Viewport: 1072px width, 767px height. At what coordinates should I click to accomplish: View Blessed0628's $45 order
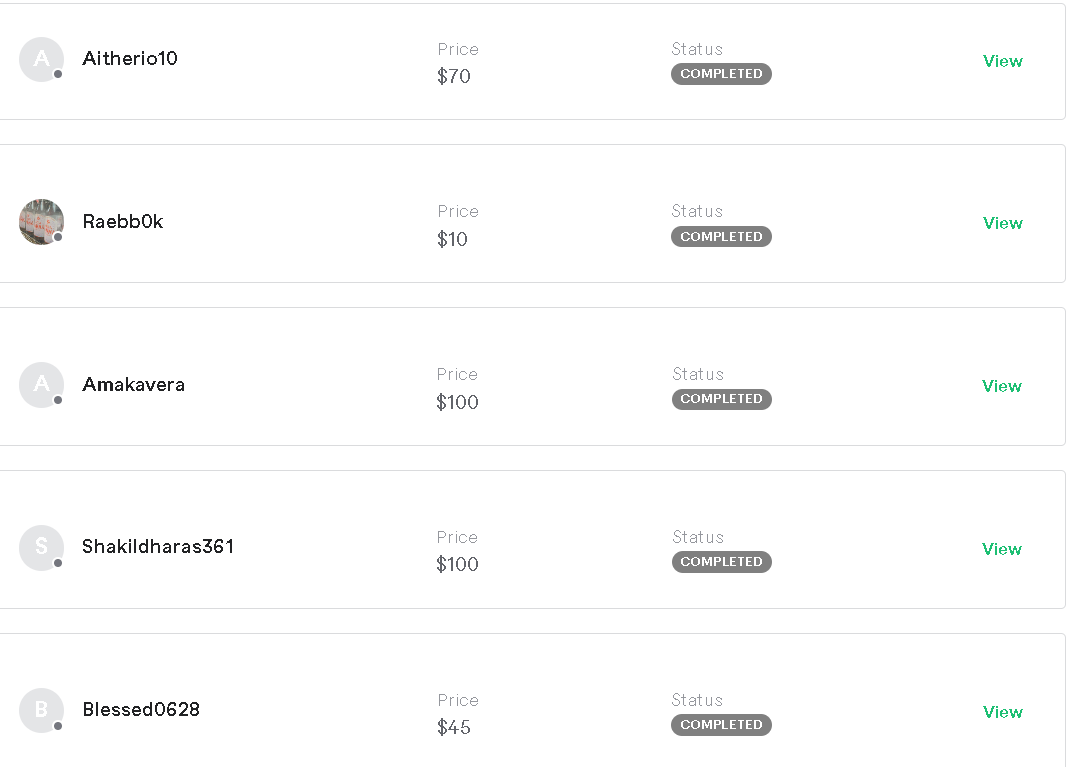pos(1002,712)
